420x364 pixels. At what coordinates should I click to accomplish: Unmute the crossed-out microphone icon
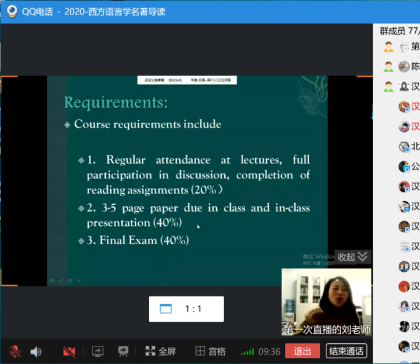click(x=15, y=351)
